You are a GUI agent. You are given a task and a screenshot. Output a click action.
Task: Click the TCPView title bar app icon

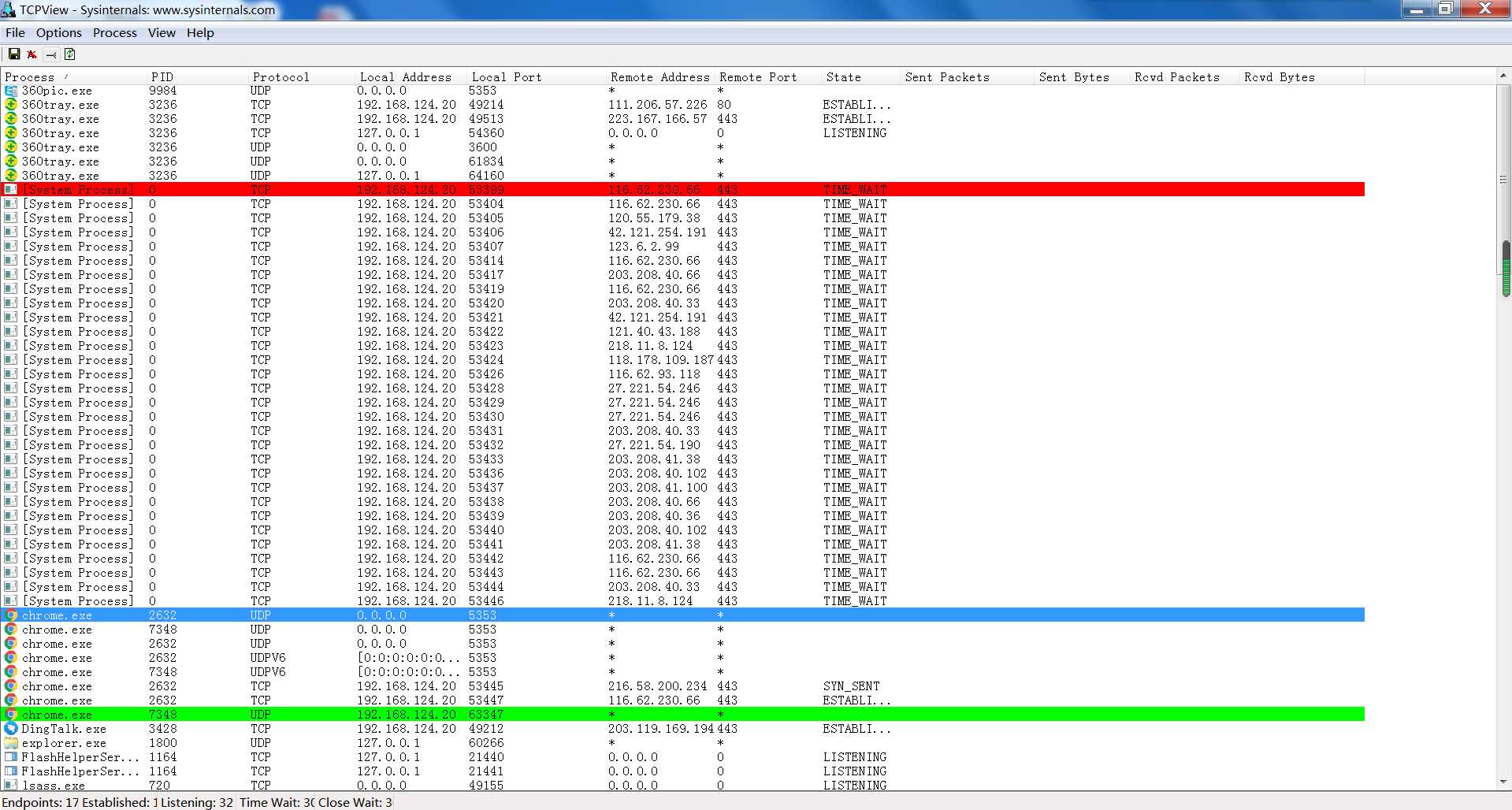pyautogui.click(x=8, y=9)
